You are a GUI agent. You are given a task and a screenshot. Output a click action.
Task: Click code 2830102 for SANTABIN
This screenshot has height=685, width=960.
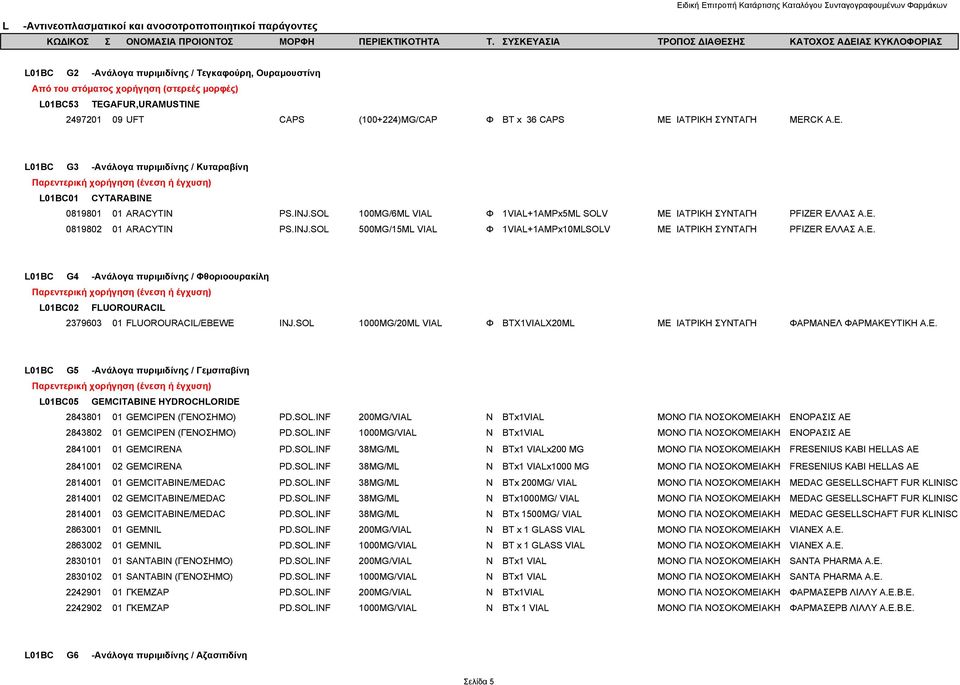(83, 577)
